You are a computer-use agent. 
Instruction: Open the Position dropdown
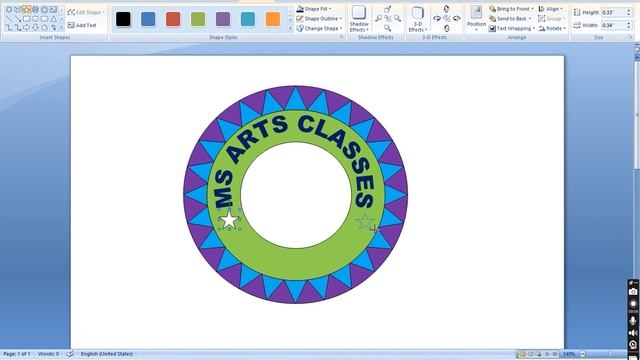[x=476, y=19]
